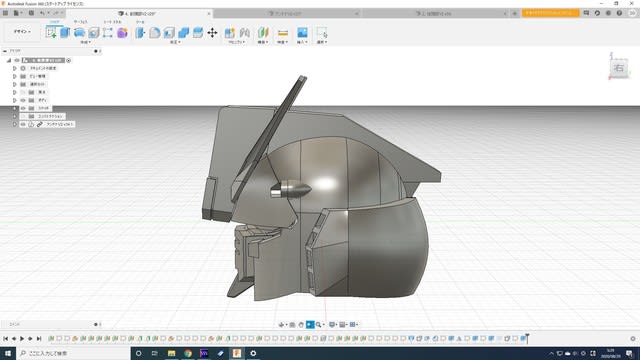This screenshot has height=360, width=640.
Task: Click the Fillet tool icon
Action: 155,33
